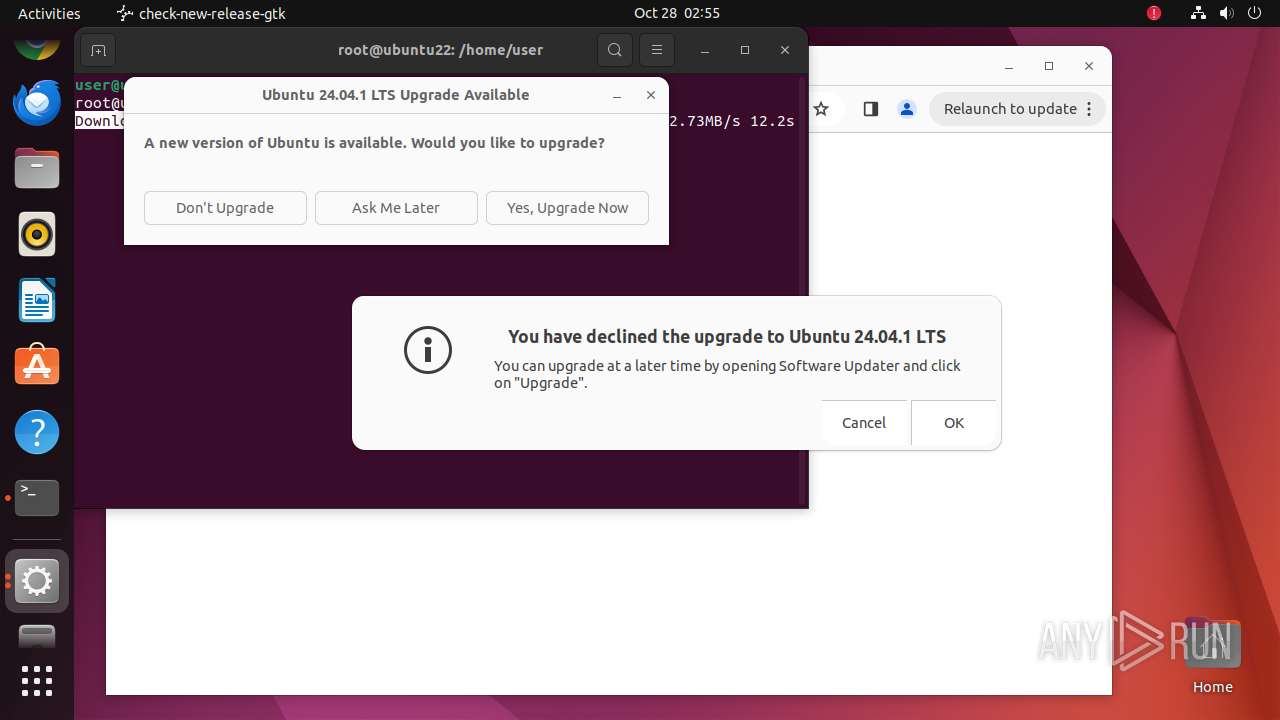The width and height of the screenshot is (1280, 720).
Task: Open the Files manager in dock
Action: (37, 168)
